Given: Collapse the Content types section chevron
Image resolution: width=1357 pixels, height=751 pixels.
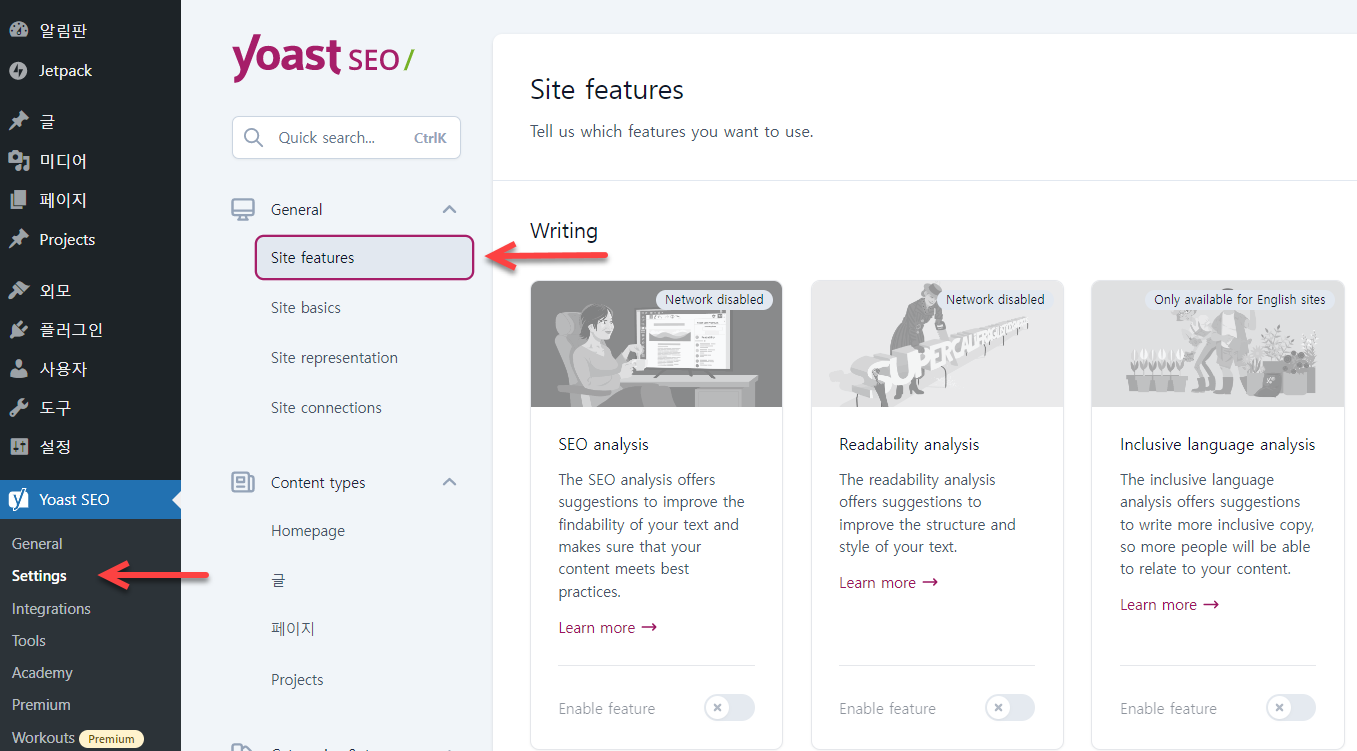Looking at the screenshot, I should pos(449,482).
